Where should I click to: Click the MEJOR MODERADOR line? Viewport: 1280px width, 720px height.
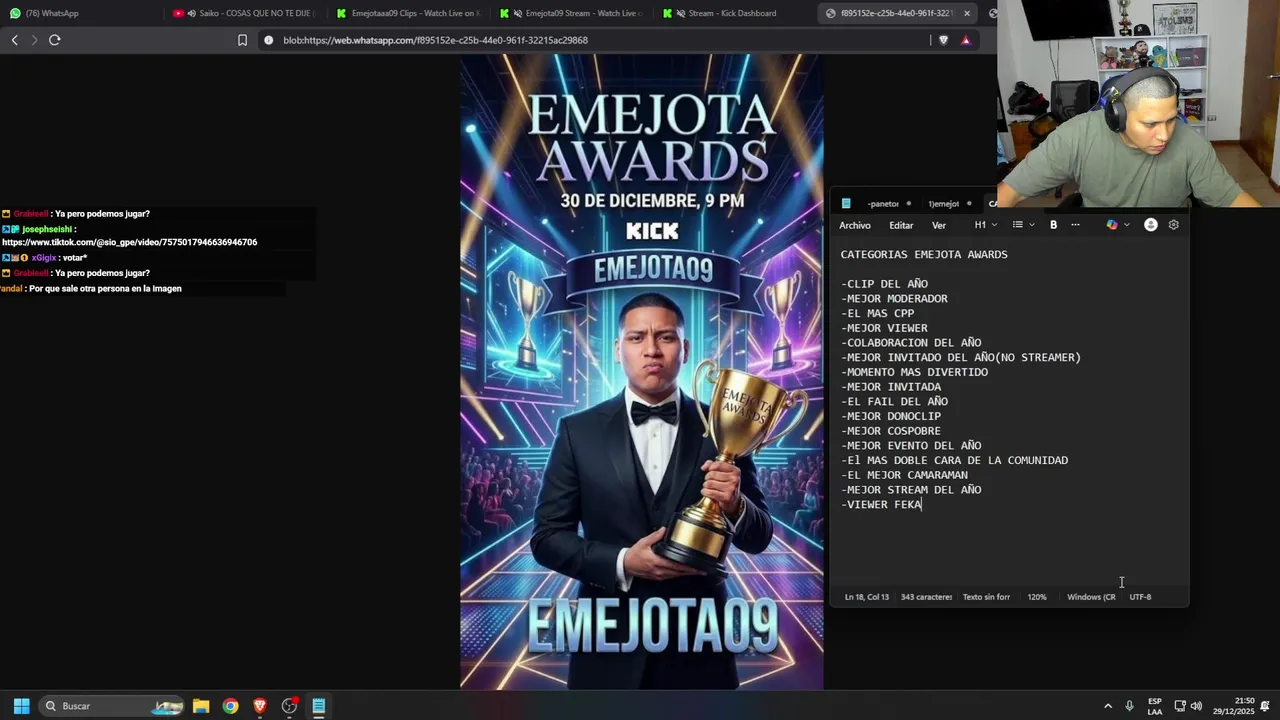click(894, 298)
